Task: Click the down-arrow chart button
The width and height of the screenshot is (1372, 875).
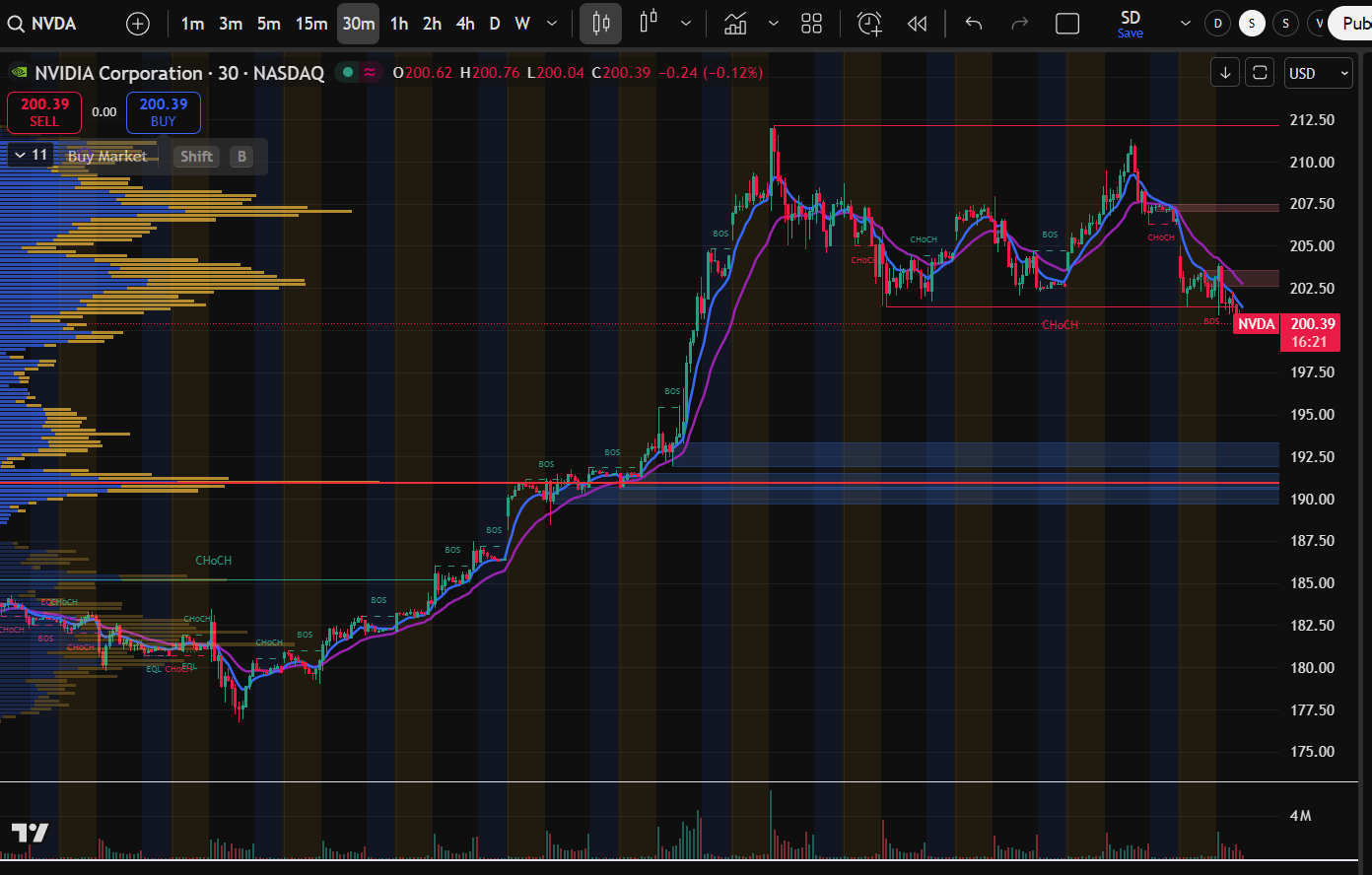Action: click(1225, 73)
